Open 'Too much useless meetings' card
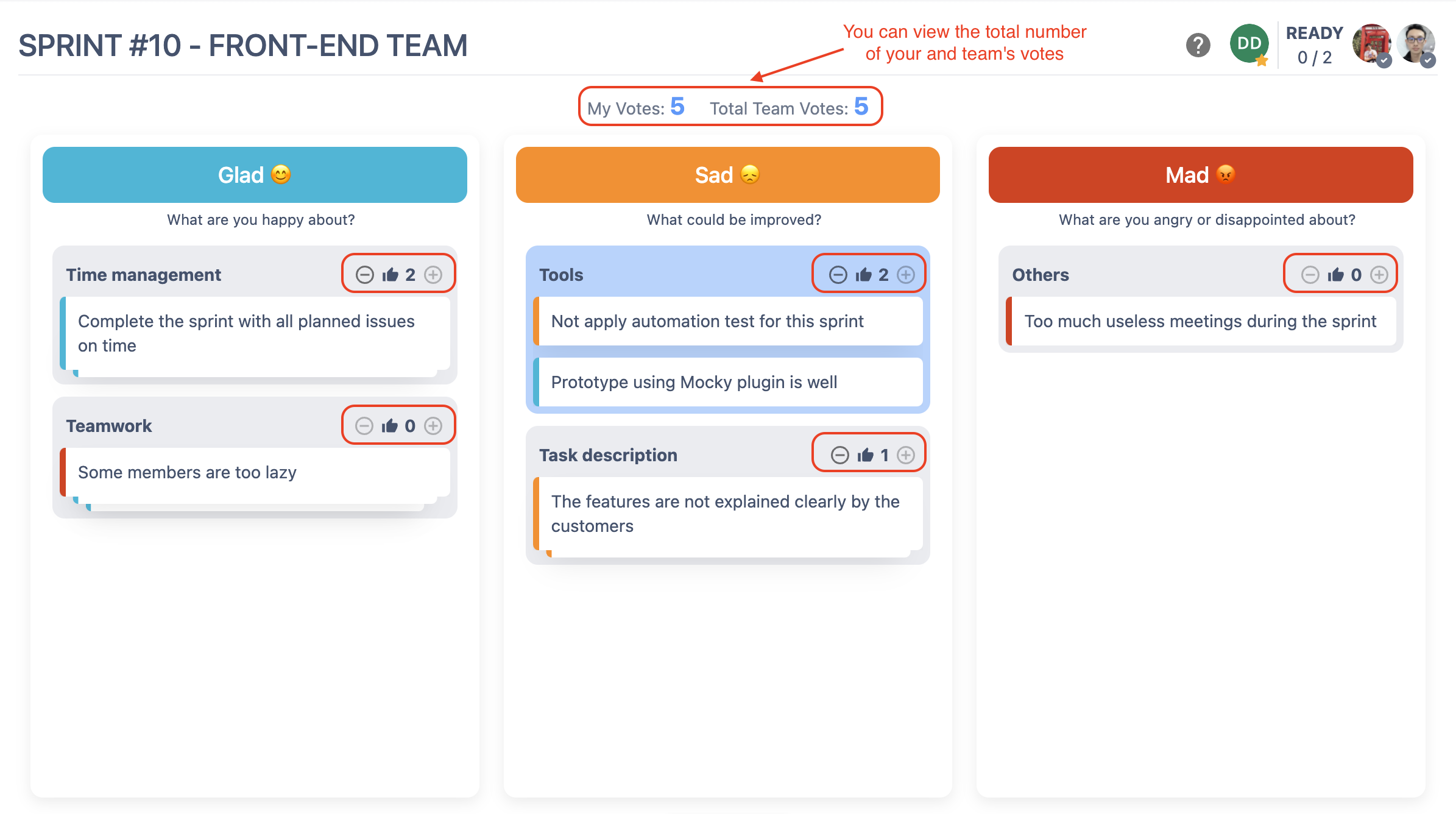1456x814 pixels. (1200, 322)
